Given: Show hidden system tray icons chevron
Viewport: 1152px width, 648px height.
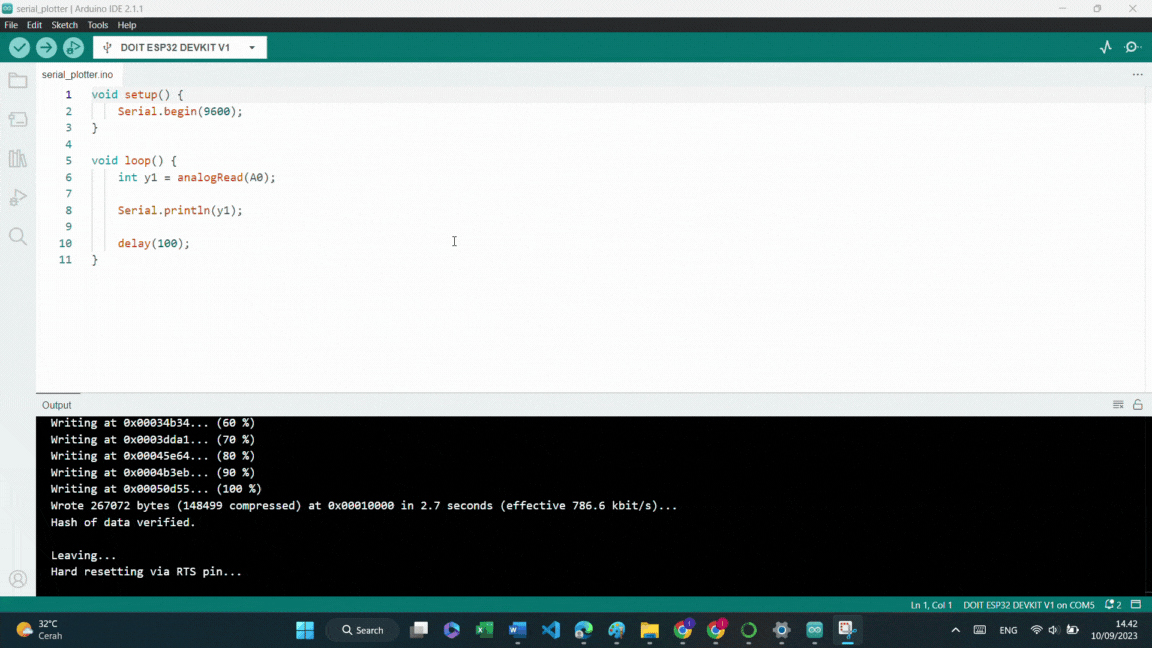Looking at the screenshot, I should [x=955, y=630].
